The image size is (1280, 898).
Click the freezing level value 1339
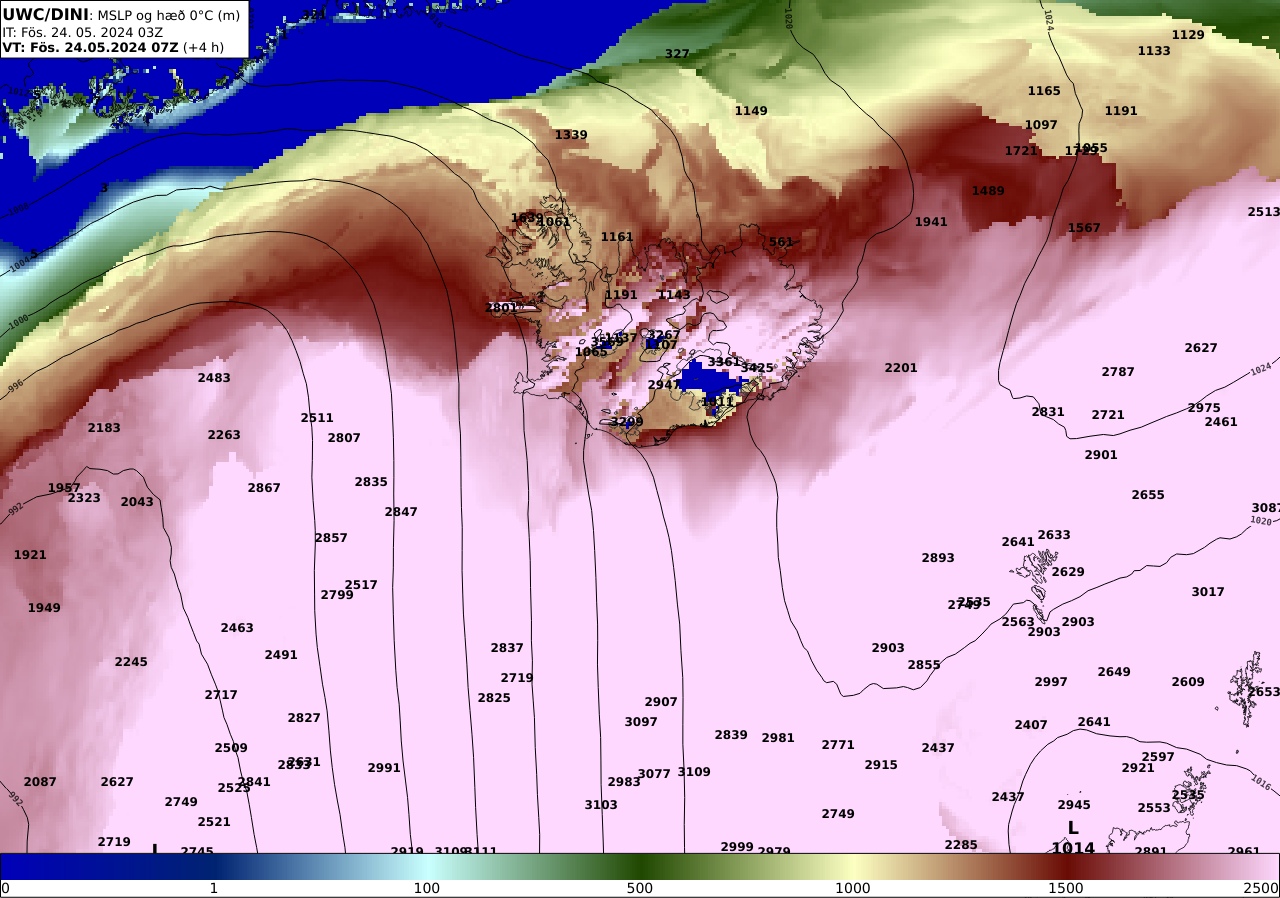point(571,135)
